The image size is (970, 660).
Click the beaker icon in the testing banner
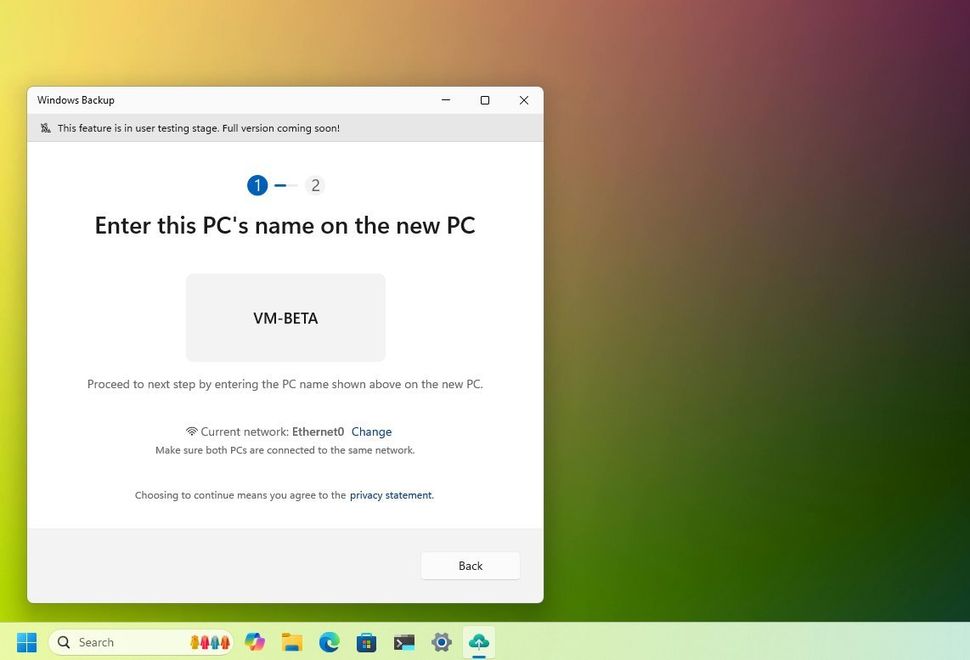pos(45,128)
